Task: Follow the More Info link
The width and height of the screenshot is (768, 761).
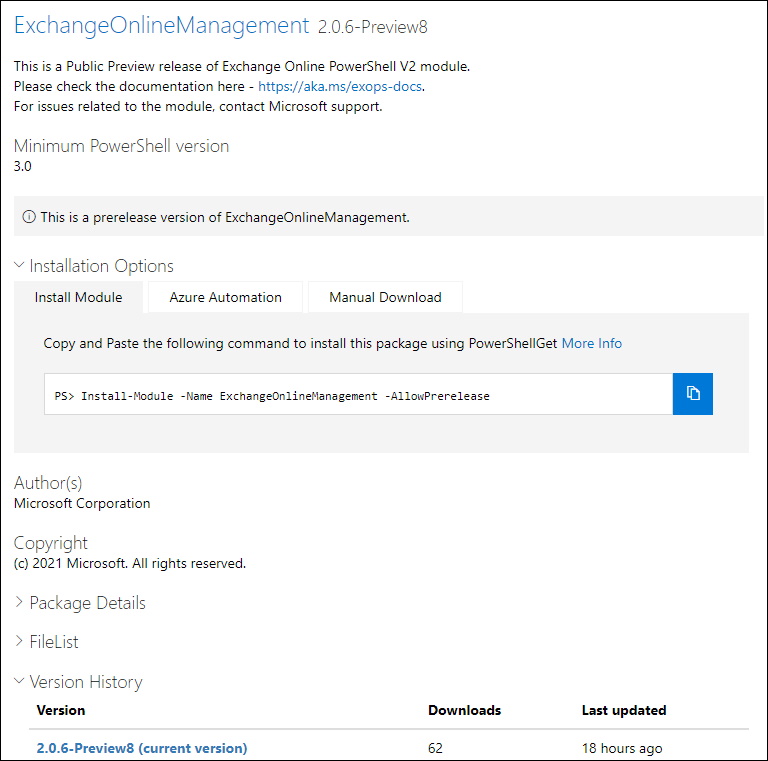Action: click(592, 343)
